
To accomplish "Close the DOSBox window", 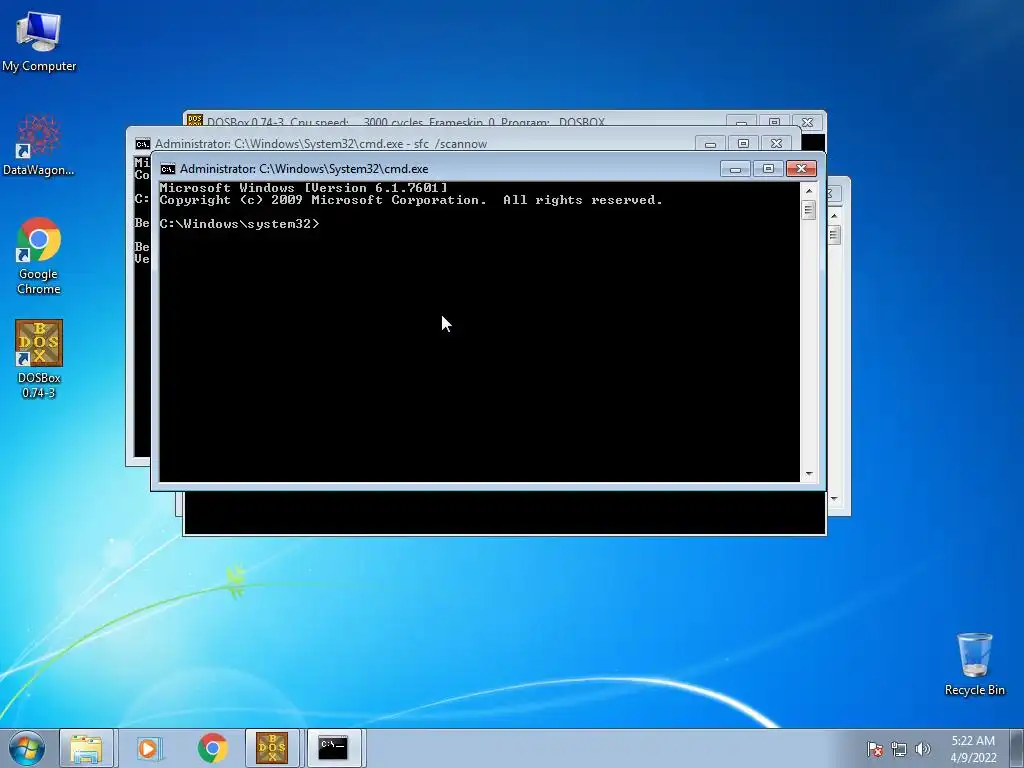I will (x=807, y=121).
